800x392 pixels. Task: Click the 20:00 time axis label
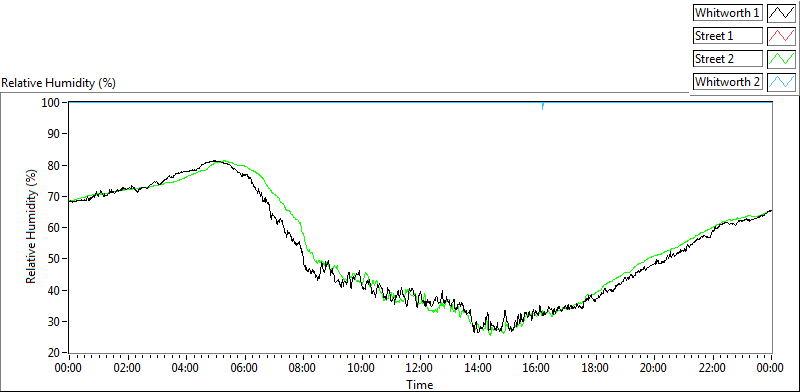654,368
